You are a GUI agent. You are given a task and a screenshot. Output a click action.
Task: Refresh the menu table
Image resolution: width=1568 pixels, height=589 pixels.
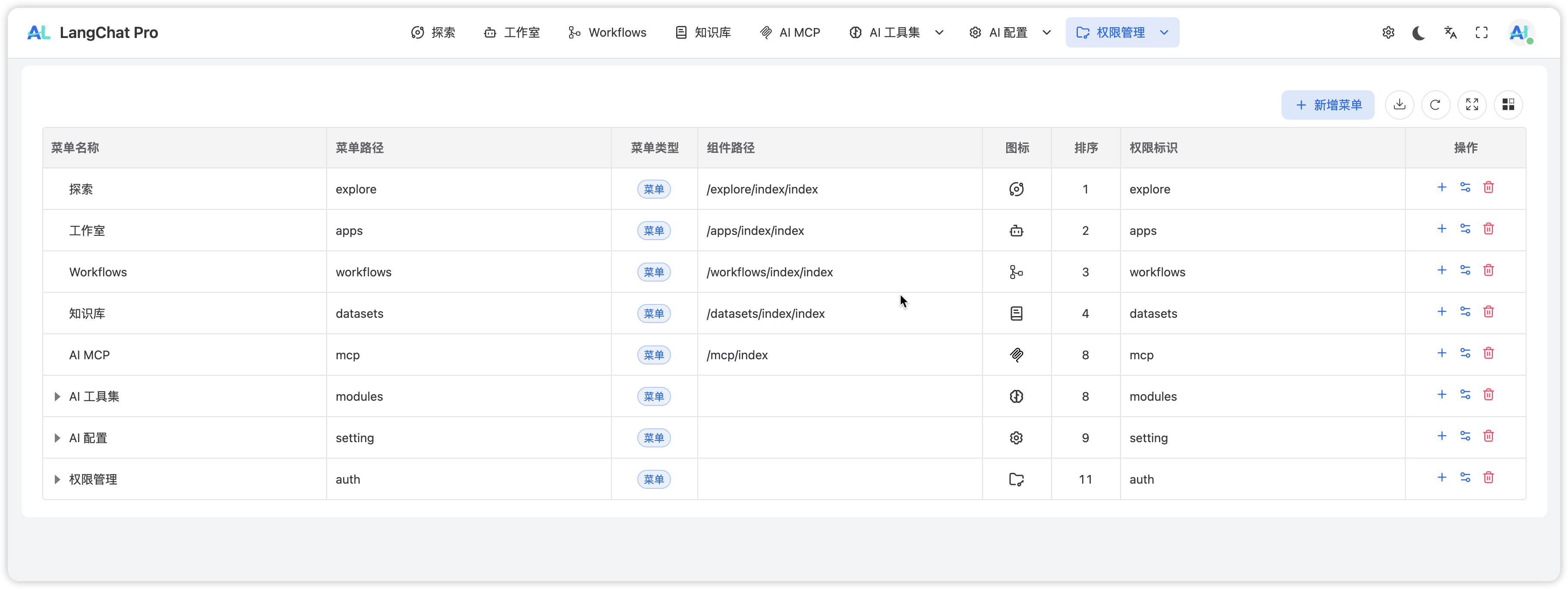(1435, 105)
